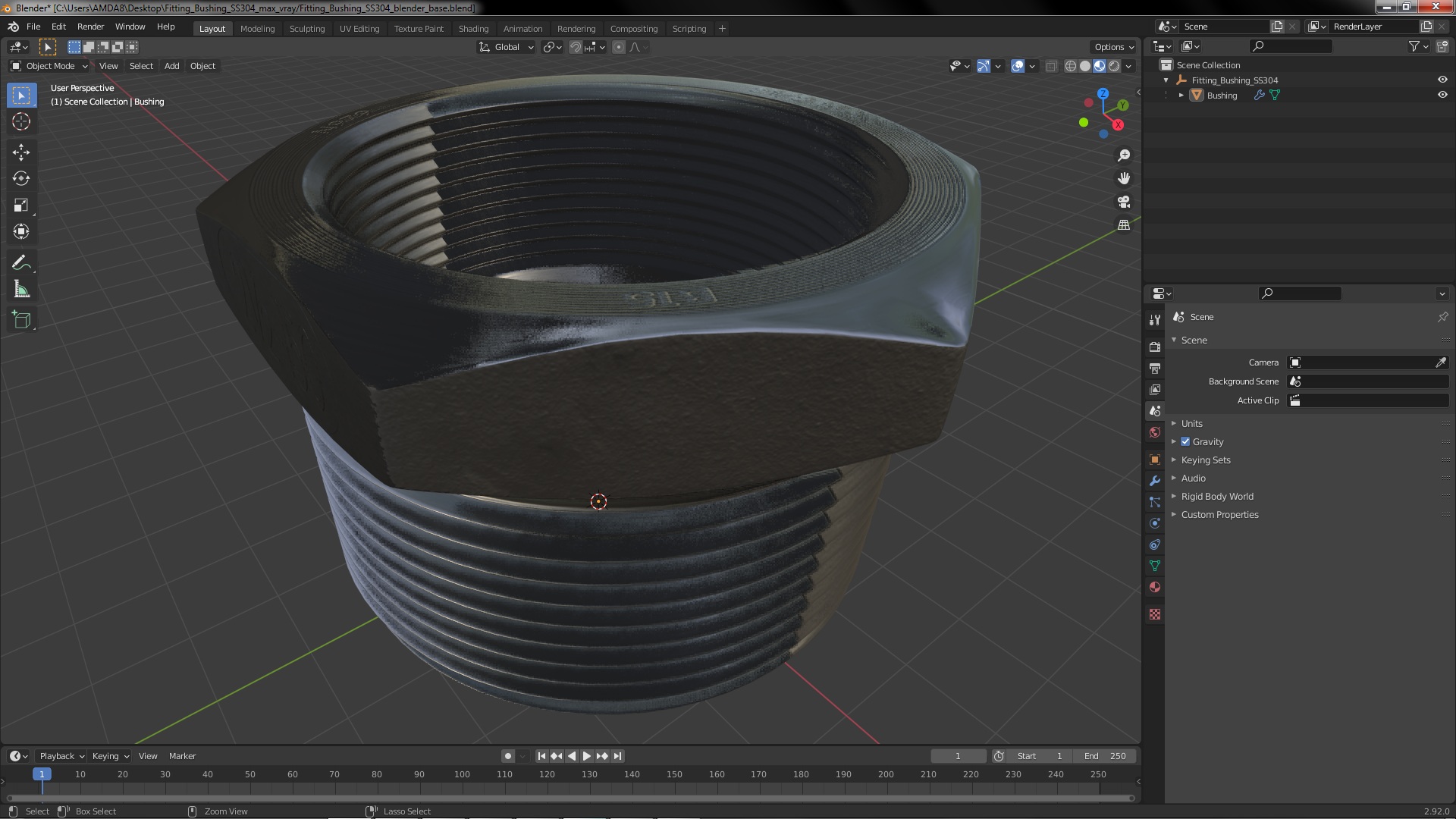The height and width of the screenshot is (819, 1456).
Task: Open the Playback dropdown in timeline
Action: click(x=61, y=756)
